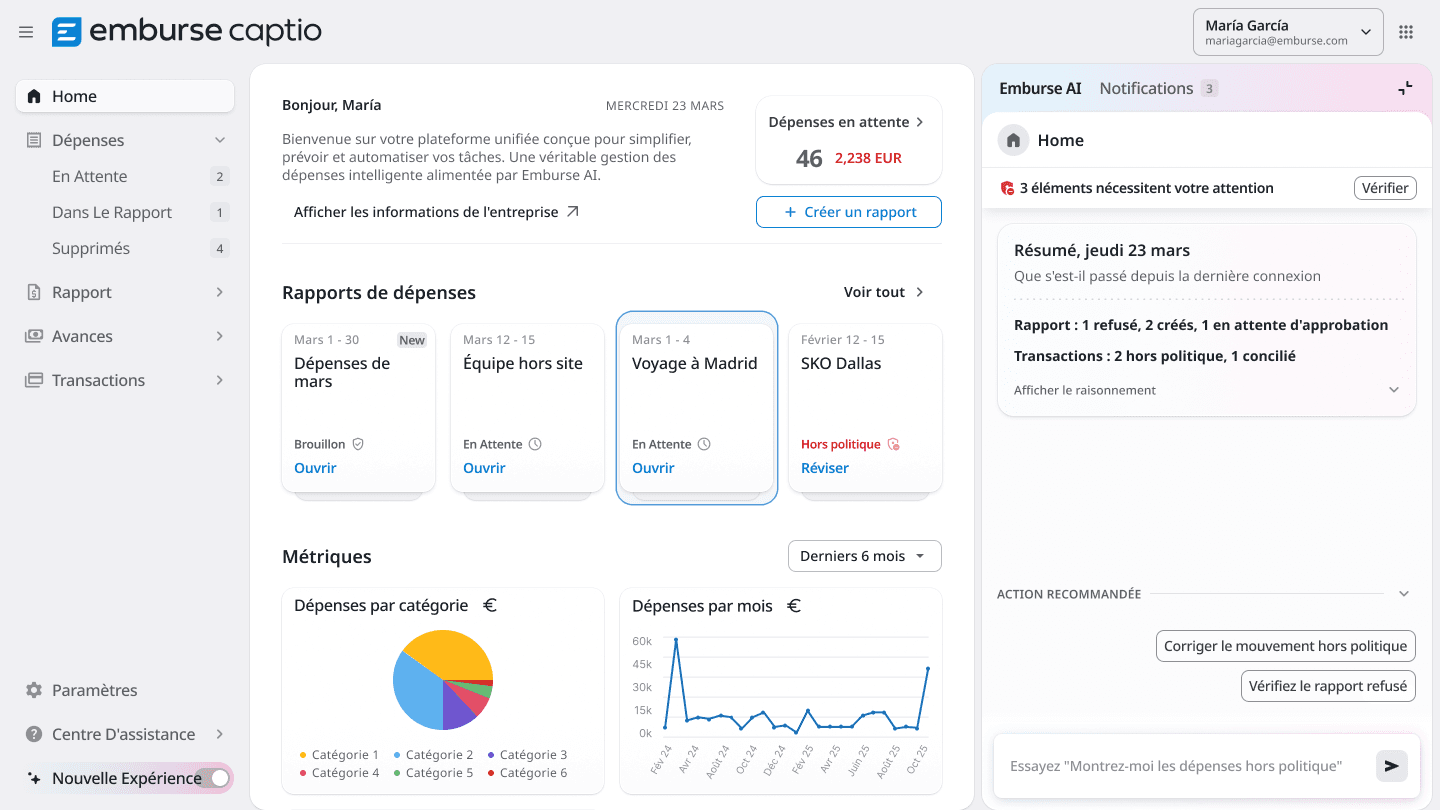The image size is (1440, 810).
Task: Switch to the Notifications tab
Action: 1158,88
